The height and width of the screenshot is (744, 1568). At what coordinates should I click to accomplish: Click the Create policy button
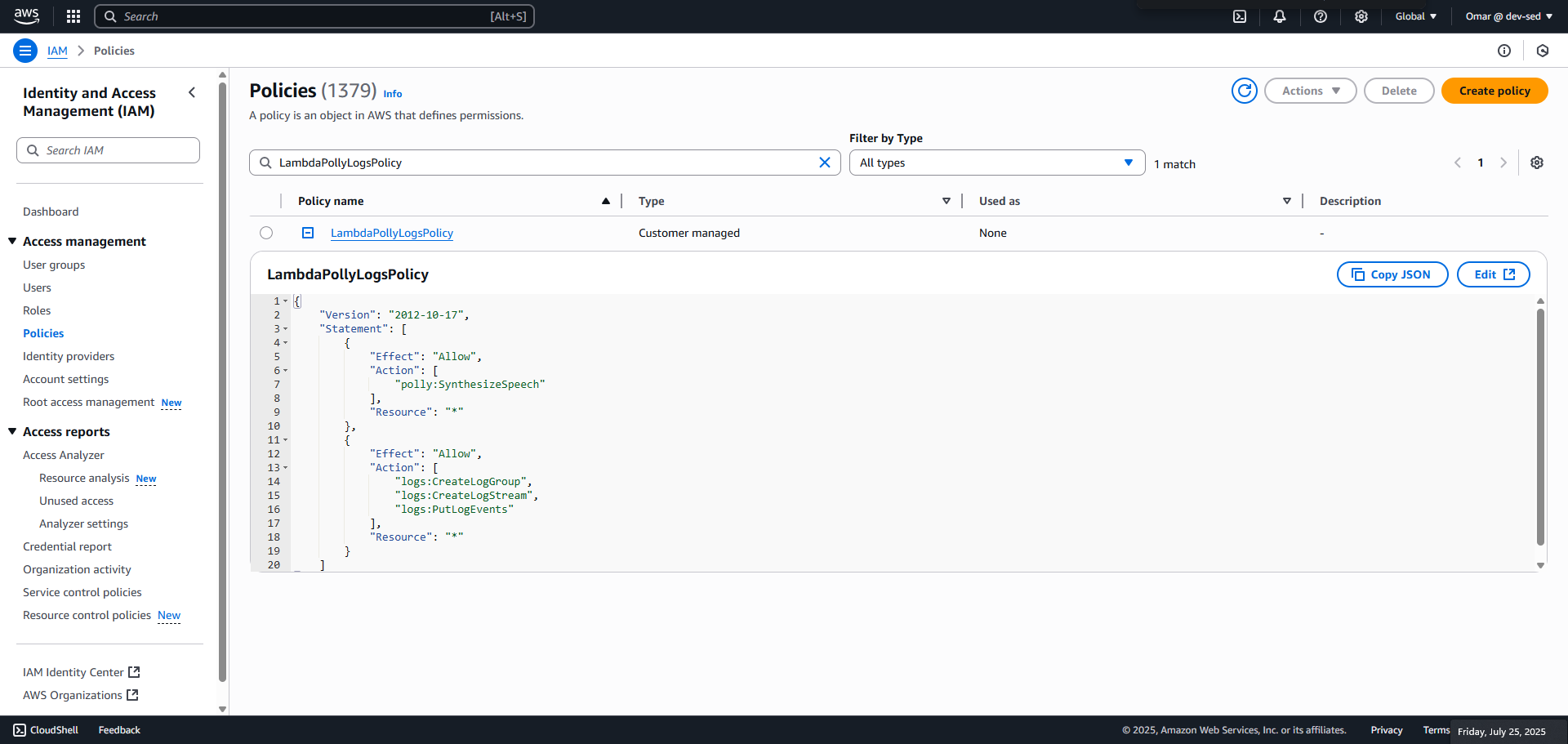1494,91
